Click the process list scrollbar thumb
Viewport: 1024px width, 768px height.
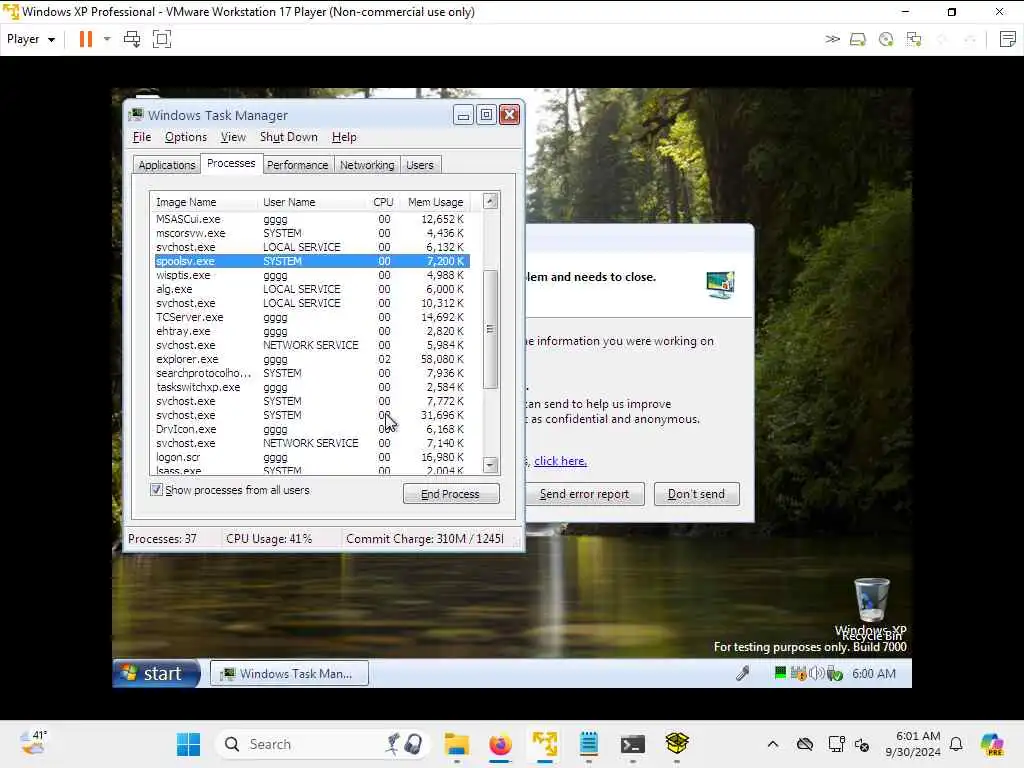coord(490,329)
